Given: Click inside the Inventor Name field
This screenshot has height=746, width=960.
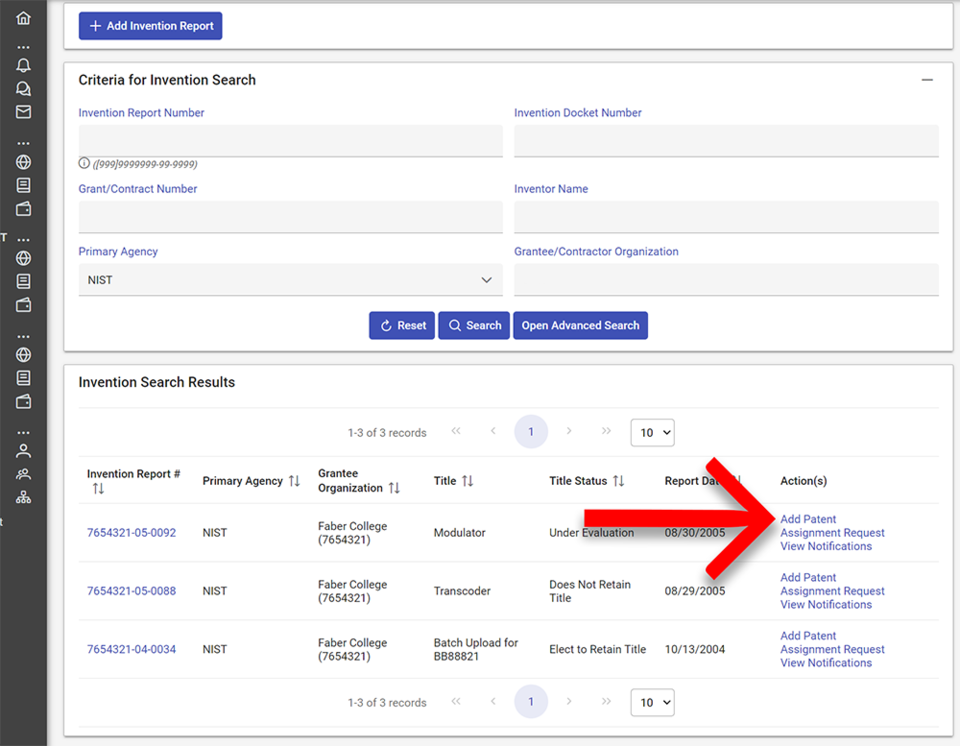Looking at the screenshot, I should 725,217.
